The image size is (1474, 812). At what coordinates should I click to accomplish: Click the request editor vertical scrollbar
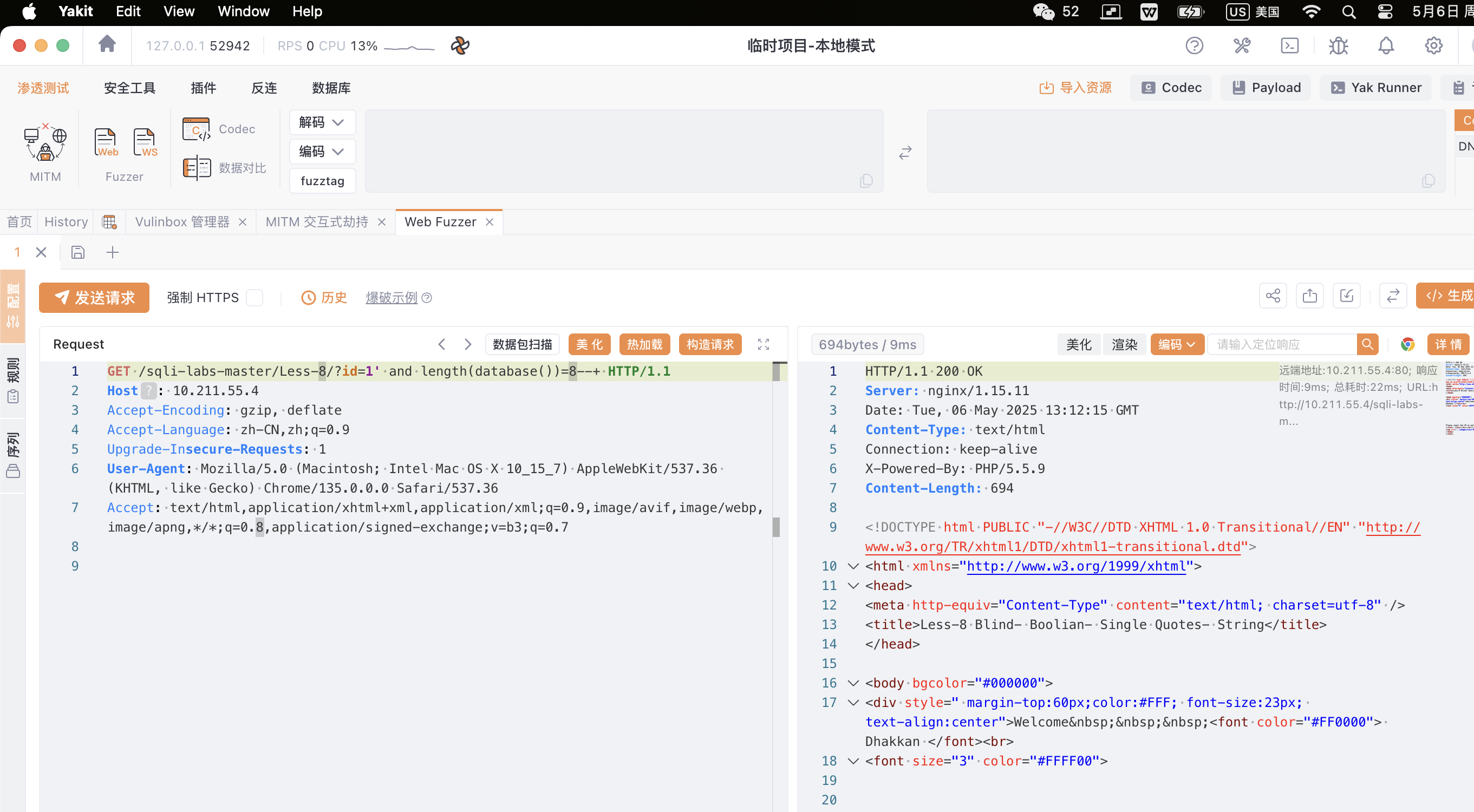click(776, 527)
